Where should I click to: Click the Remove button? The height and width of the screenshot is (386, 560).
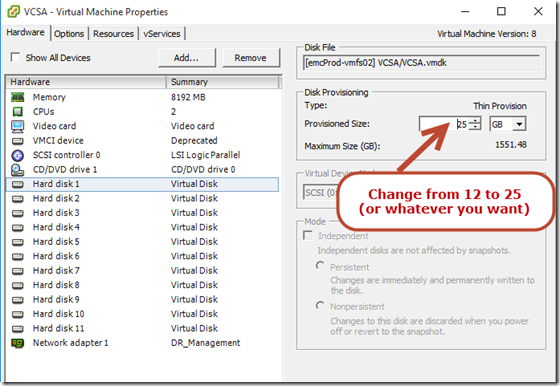pos(250,58)
